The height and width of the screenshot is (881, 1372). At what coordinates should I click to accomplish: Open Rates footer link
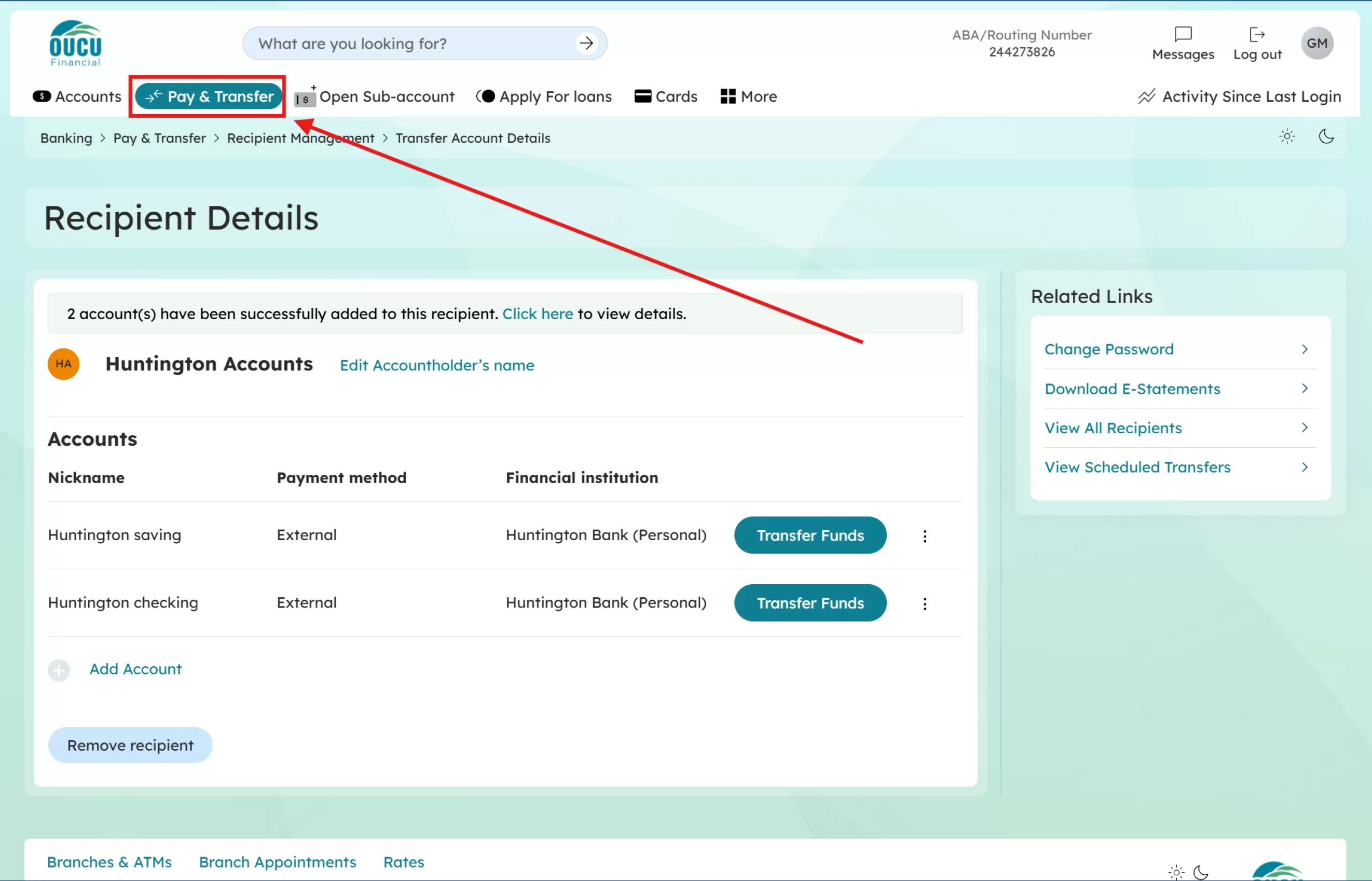[x=403, y=862]
